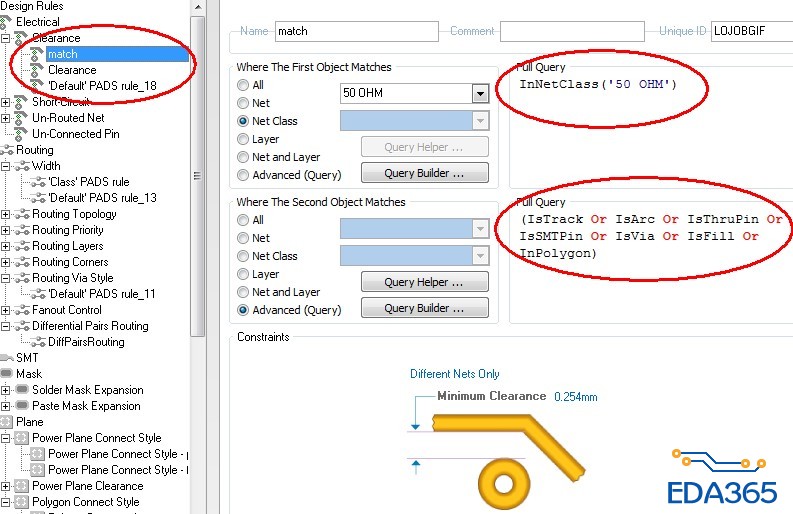The height and width of the screenshot is (514, 793).
Task: Click the Electrical category icon
Action: pos(6,22)
